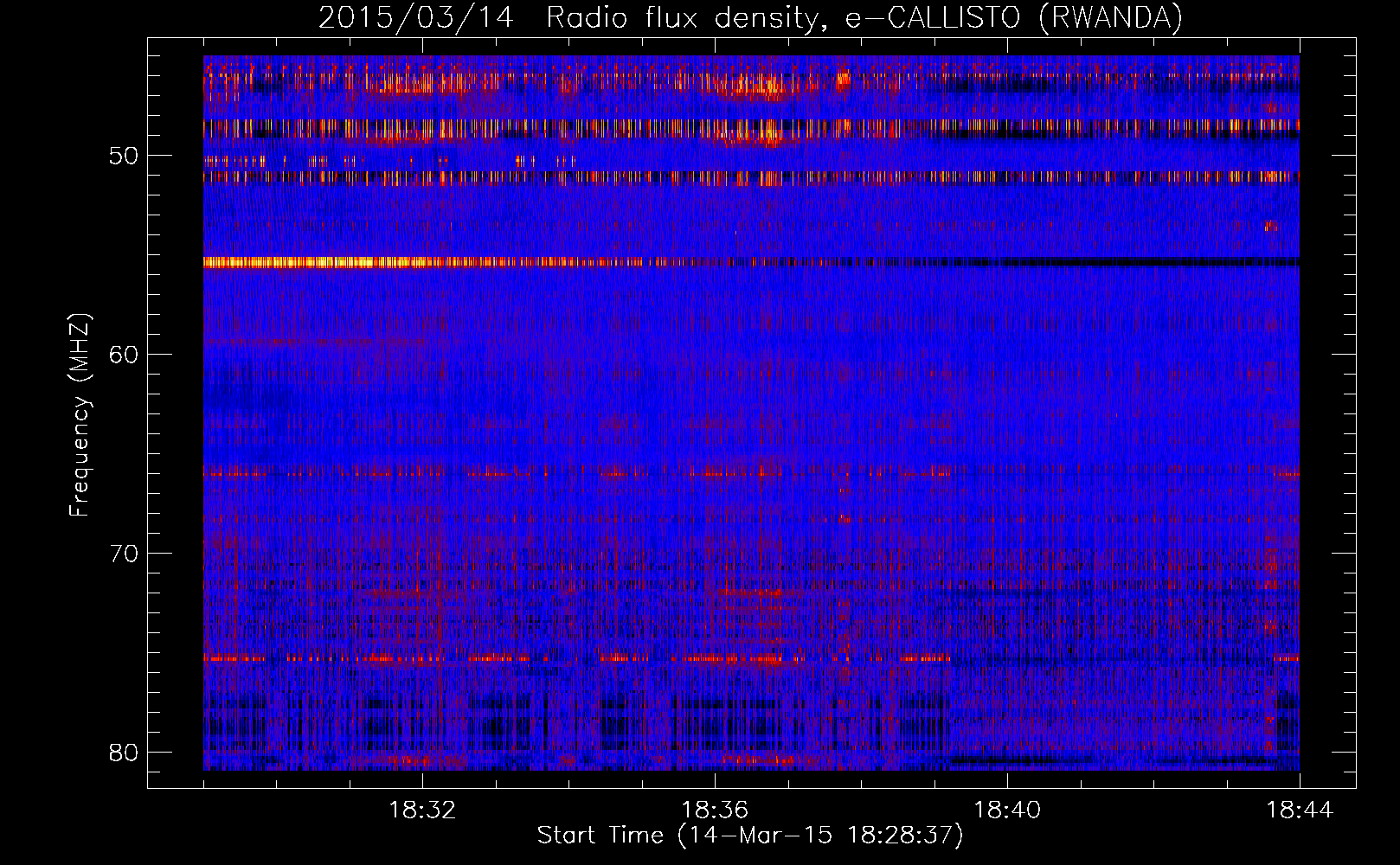Click the 50 frequency tick label
This screenshot has width=1400, height=865.
(x=124, y=157)
